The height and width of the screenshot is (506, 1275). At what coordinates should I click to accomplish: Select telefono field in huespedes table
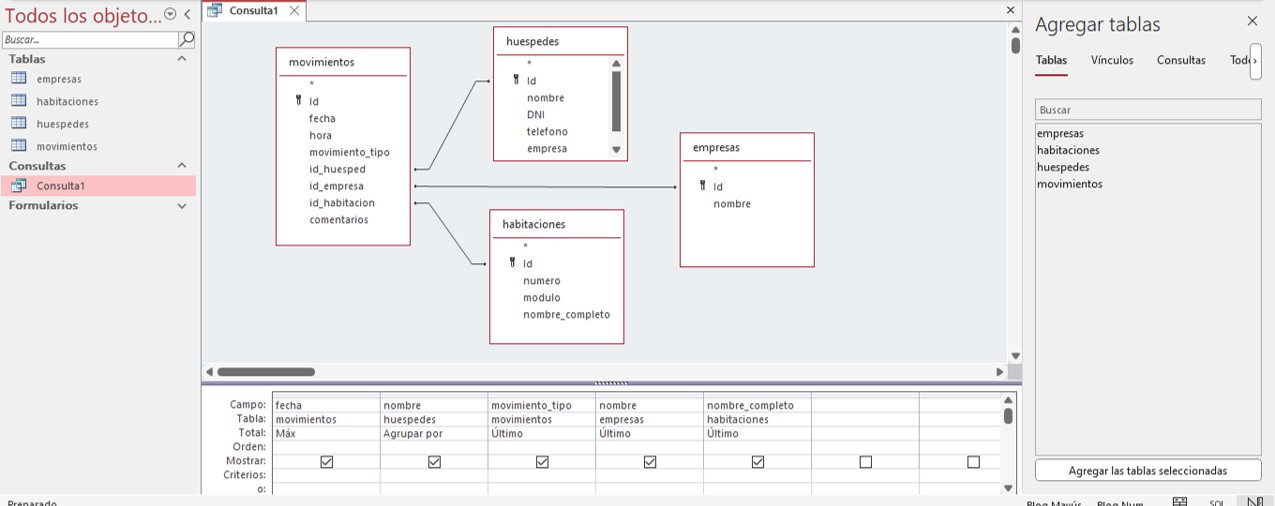547,132
